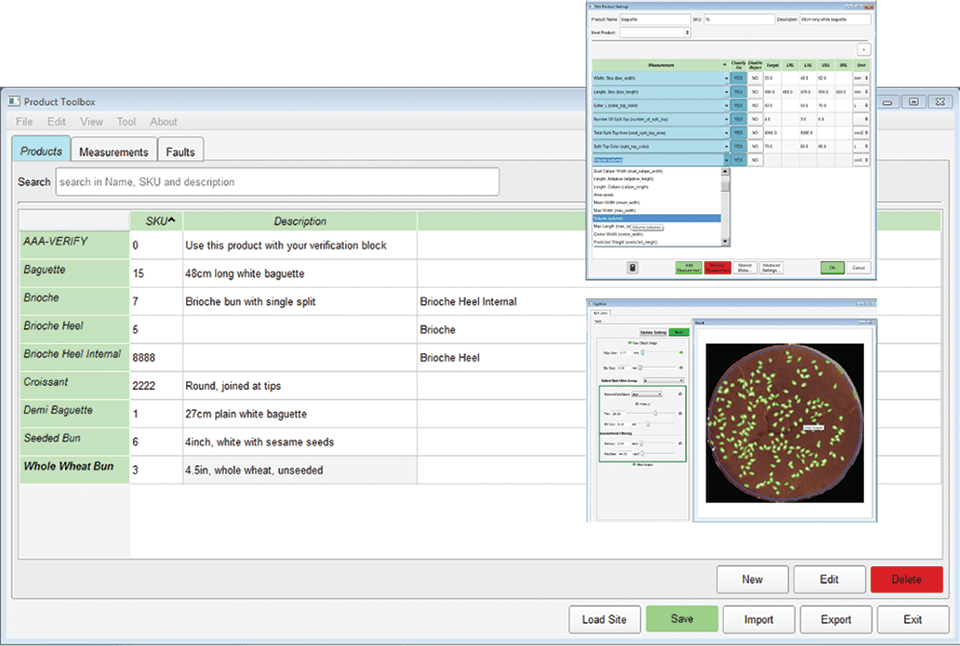
Task: Toggle the eye icon beside the Min Size slider
Action: 680,443
